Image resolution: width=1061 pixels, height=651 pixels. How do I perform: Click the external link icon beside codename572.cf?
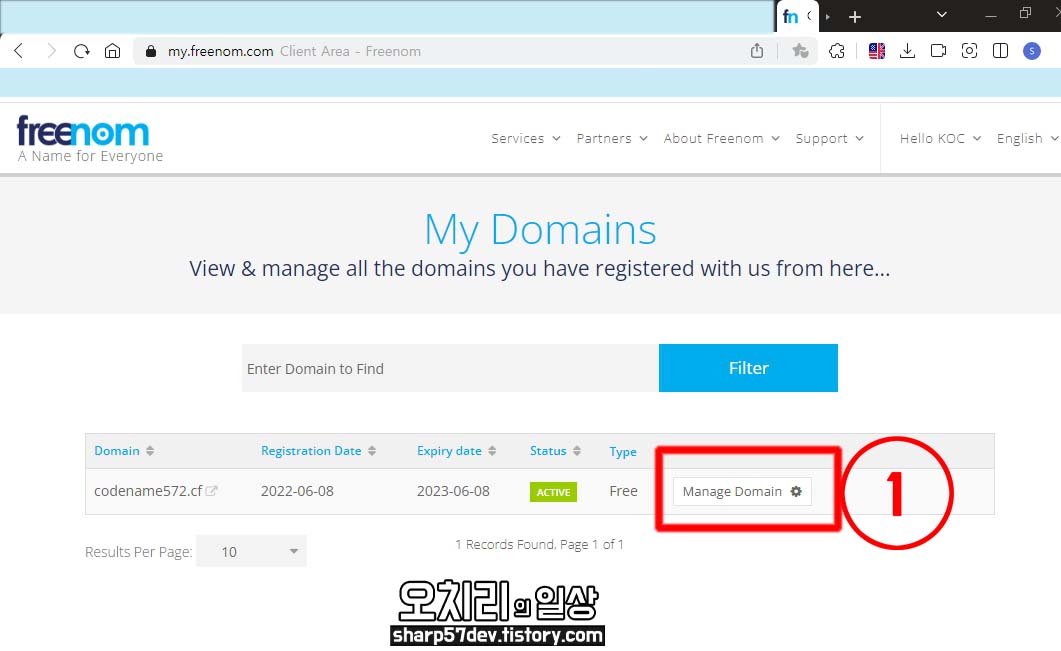[x=211, y=491]
